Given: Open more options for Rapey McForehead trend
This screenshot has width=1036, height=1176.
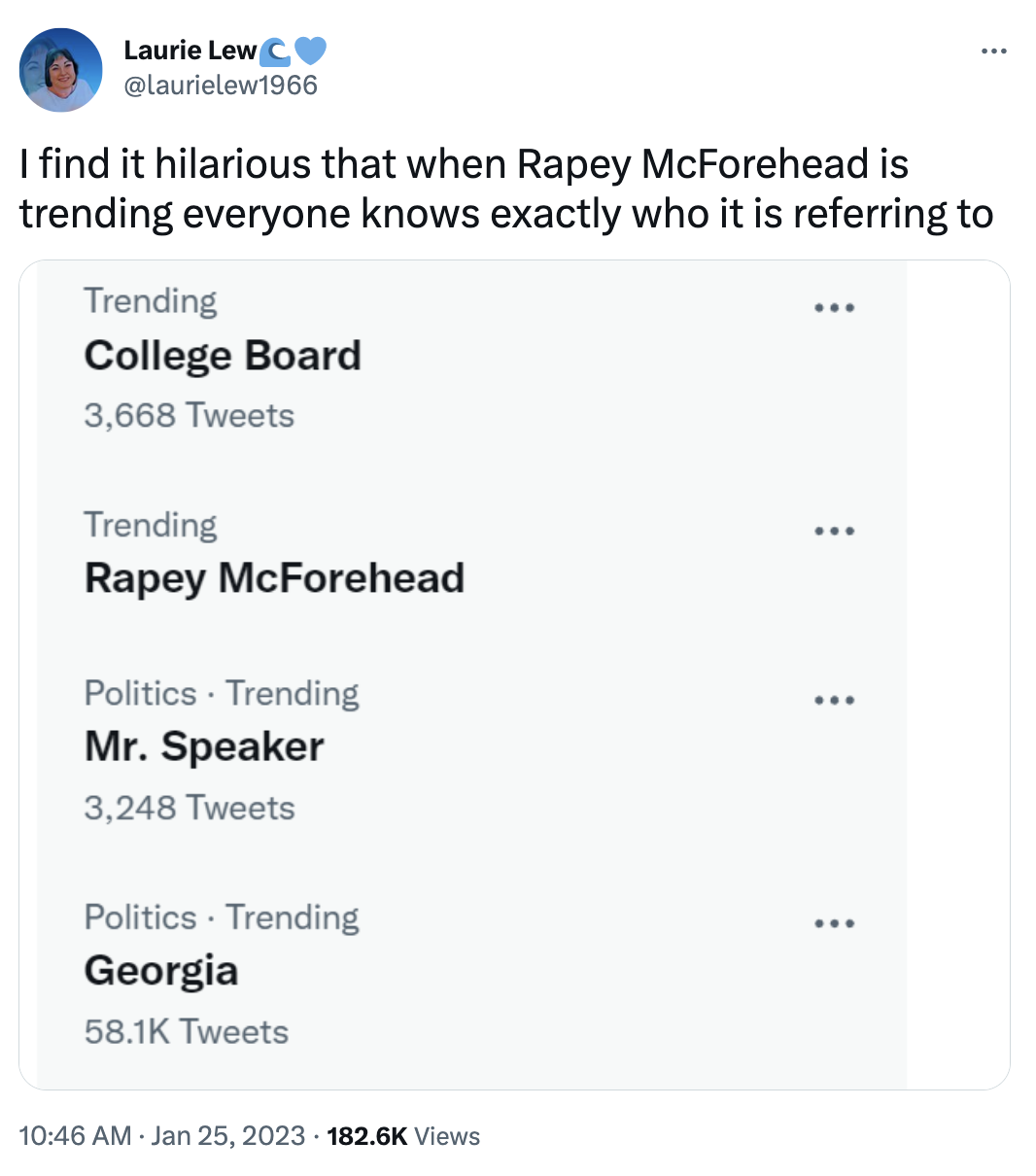Looking at the screenshot, I should [x=834, y=530].
